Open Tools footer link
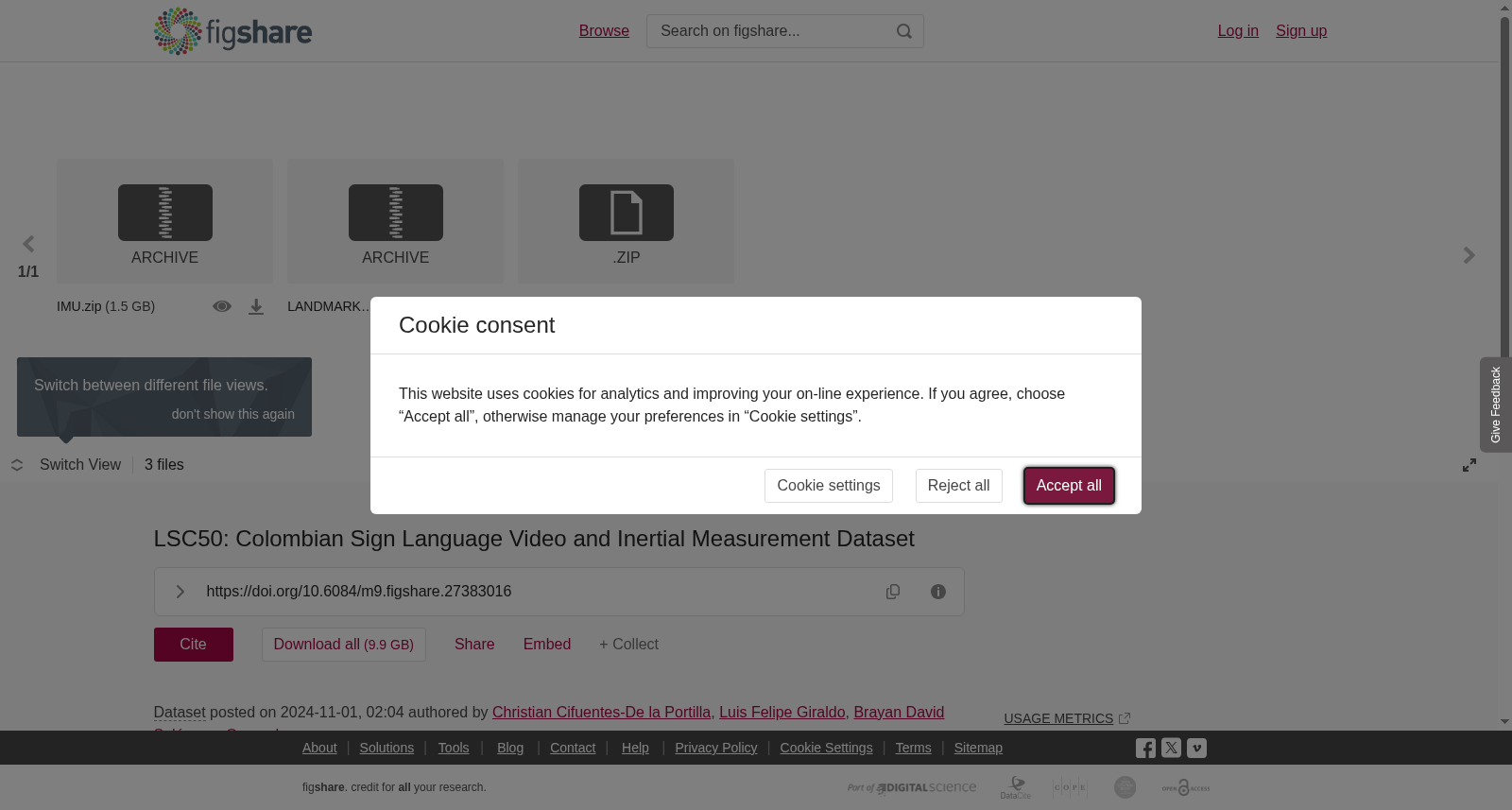 [x=454, y=748]
